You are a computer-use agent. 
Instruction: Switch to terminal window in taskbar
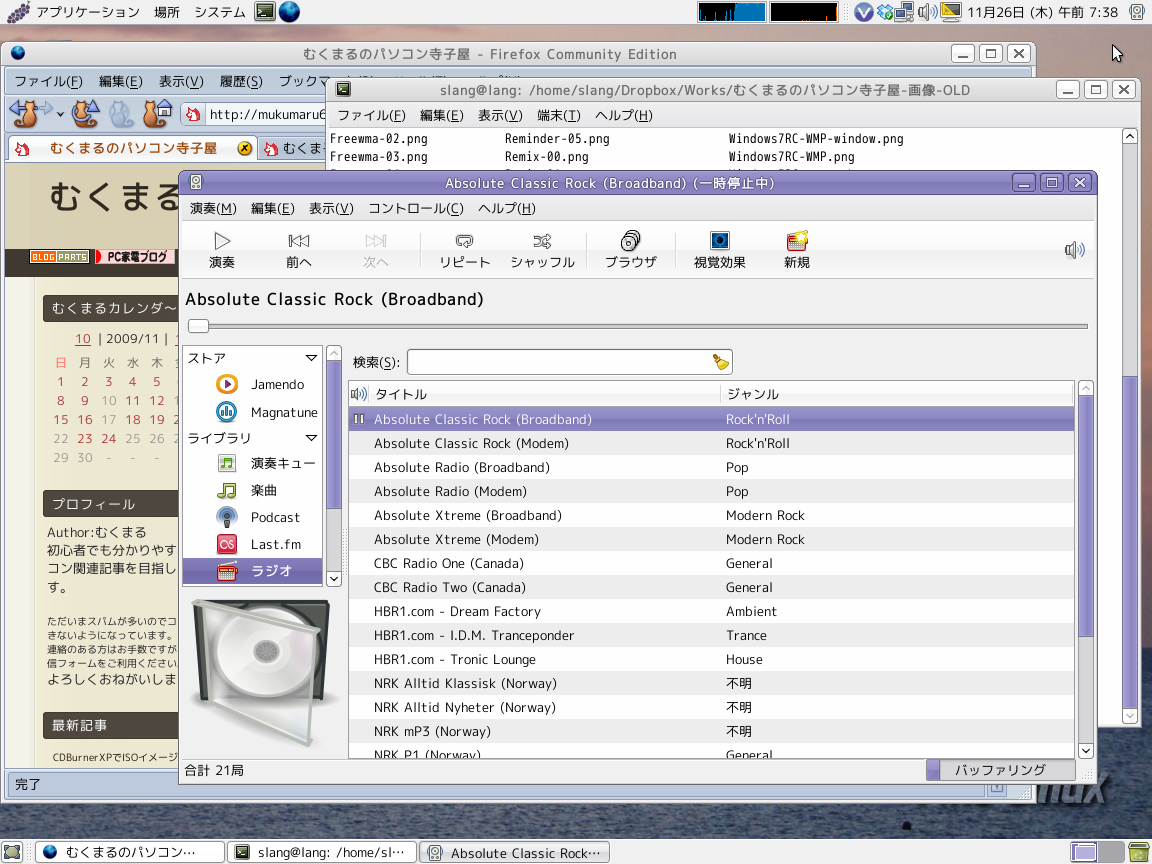coord(322,852)
